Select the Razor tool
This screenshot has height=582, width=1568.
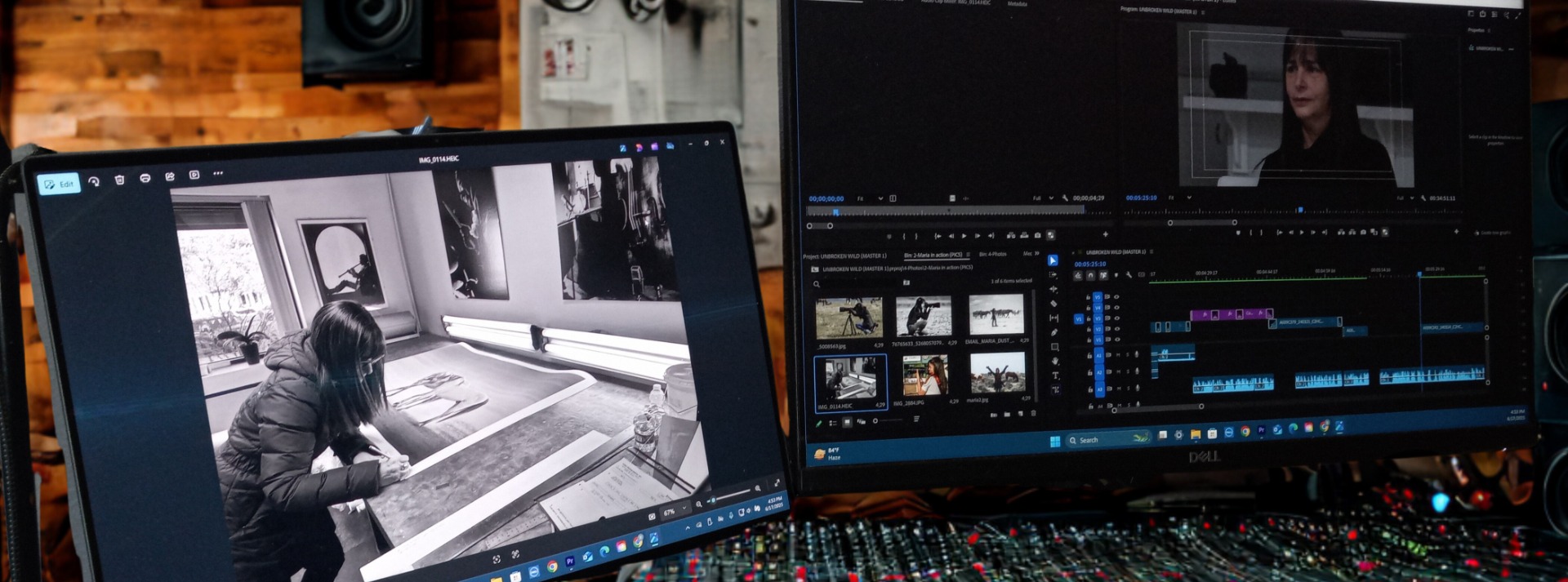tap(1053, 304)
